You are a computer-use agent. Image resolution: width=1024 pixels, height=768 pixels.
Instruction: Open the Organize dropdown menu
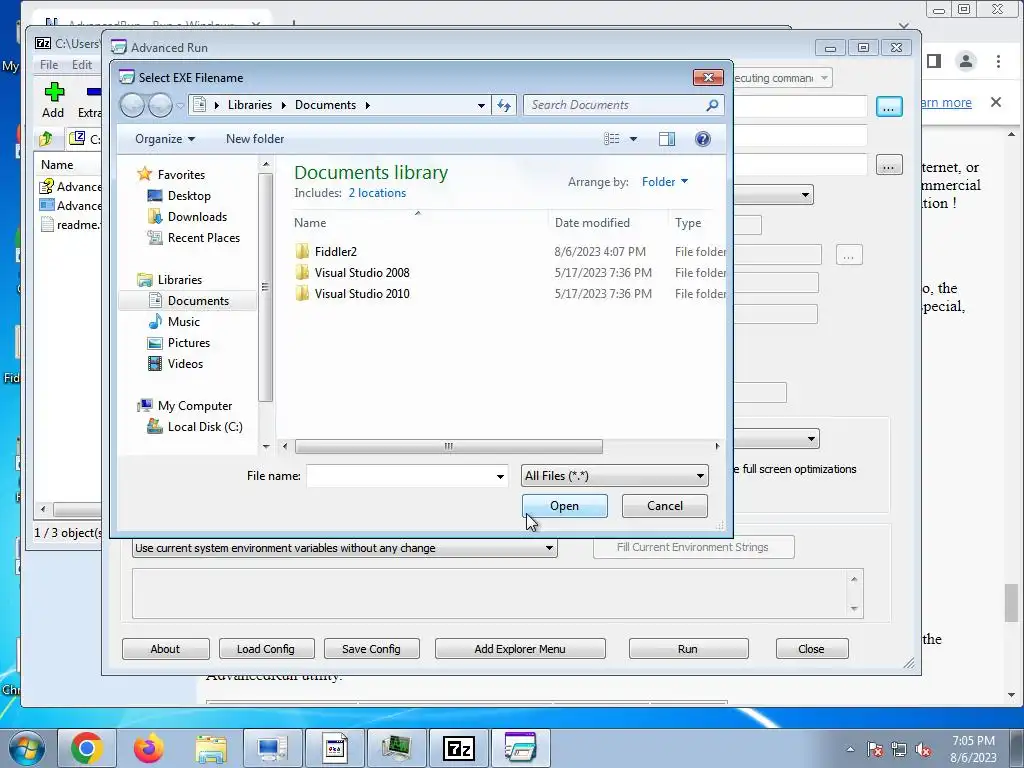pyautogui.click(x=165, y=138)
